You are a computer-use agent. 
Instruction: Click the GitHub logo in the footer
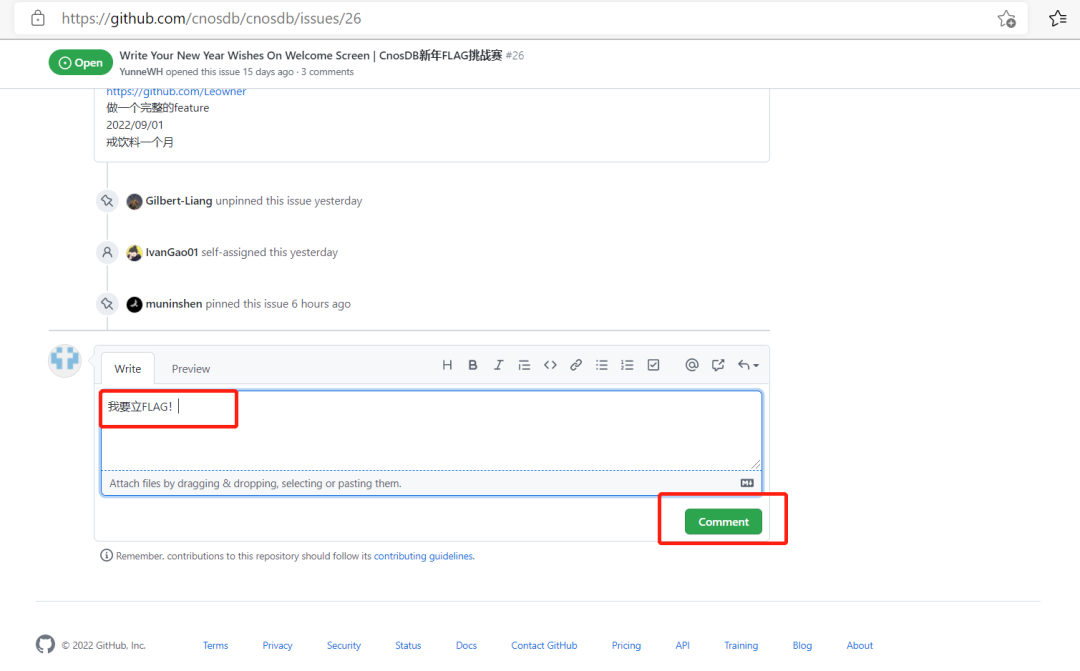pyautogui.click(x=45, y=644)
